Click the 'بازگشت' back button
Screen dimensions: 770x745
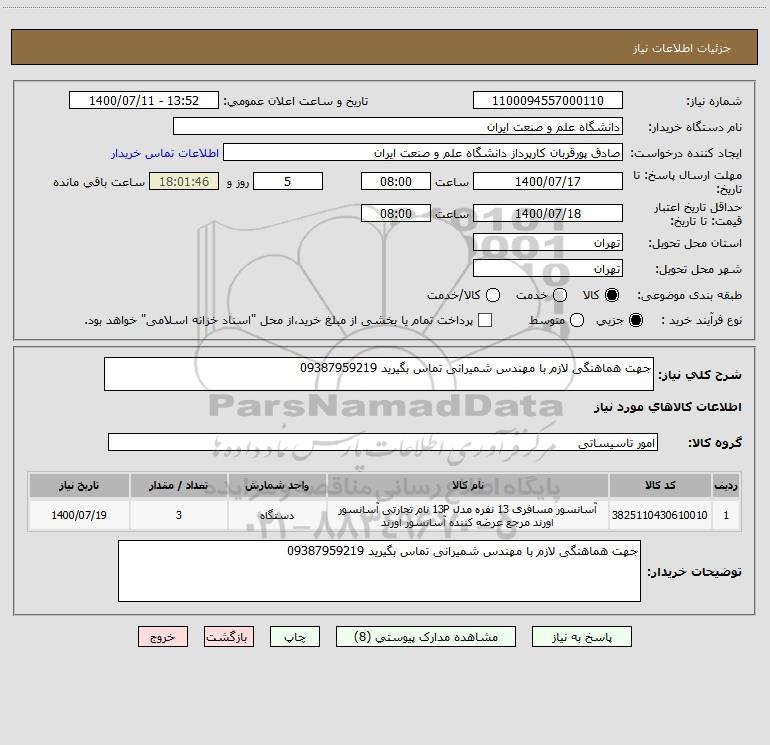(x=229, y=637)
